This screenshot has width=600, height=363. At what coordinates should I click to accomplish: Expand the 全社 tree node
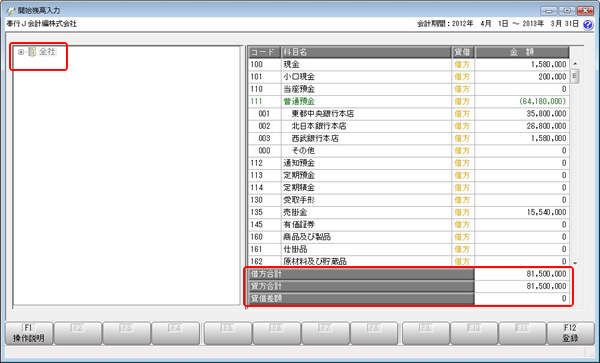click(21, 52)
